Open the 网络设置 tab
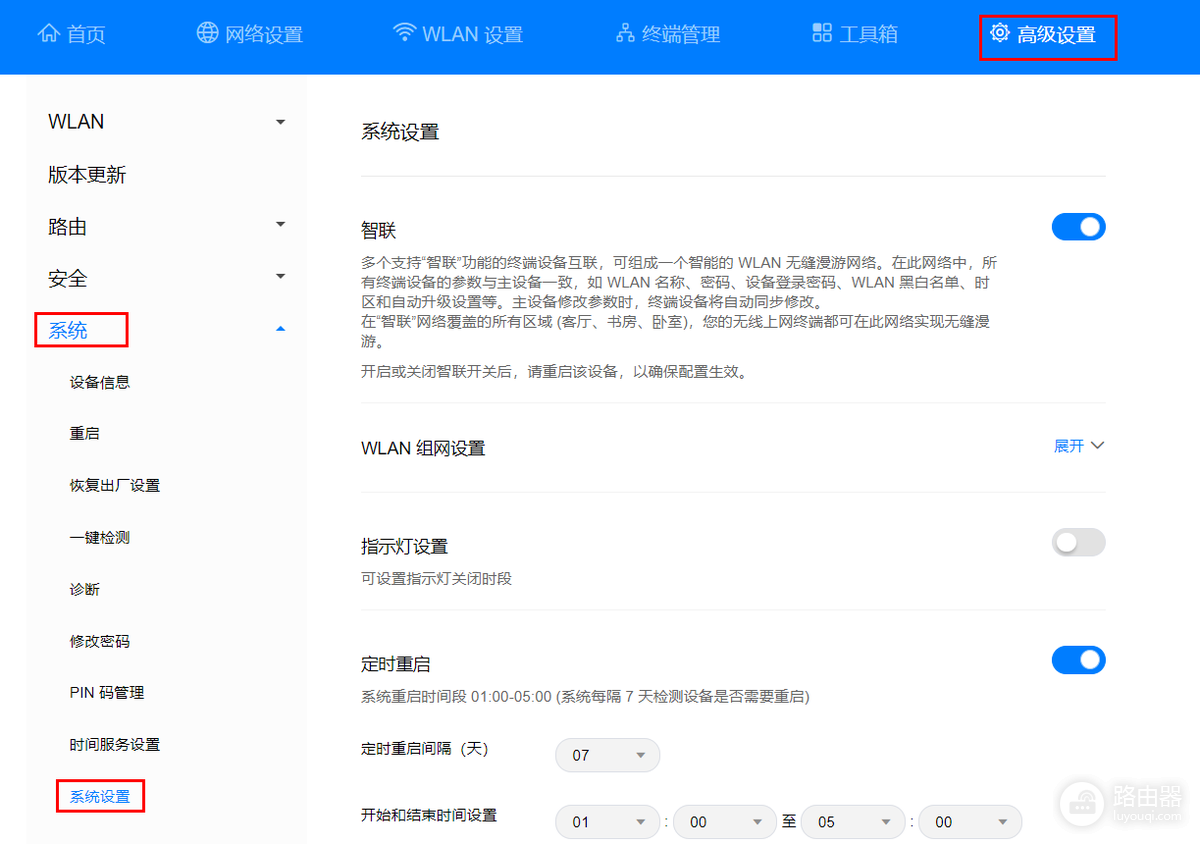 pyautogui.click(x=249, y=34)
